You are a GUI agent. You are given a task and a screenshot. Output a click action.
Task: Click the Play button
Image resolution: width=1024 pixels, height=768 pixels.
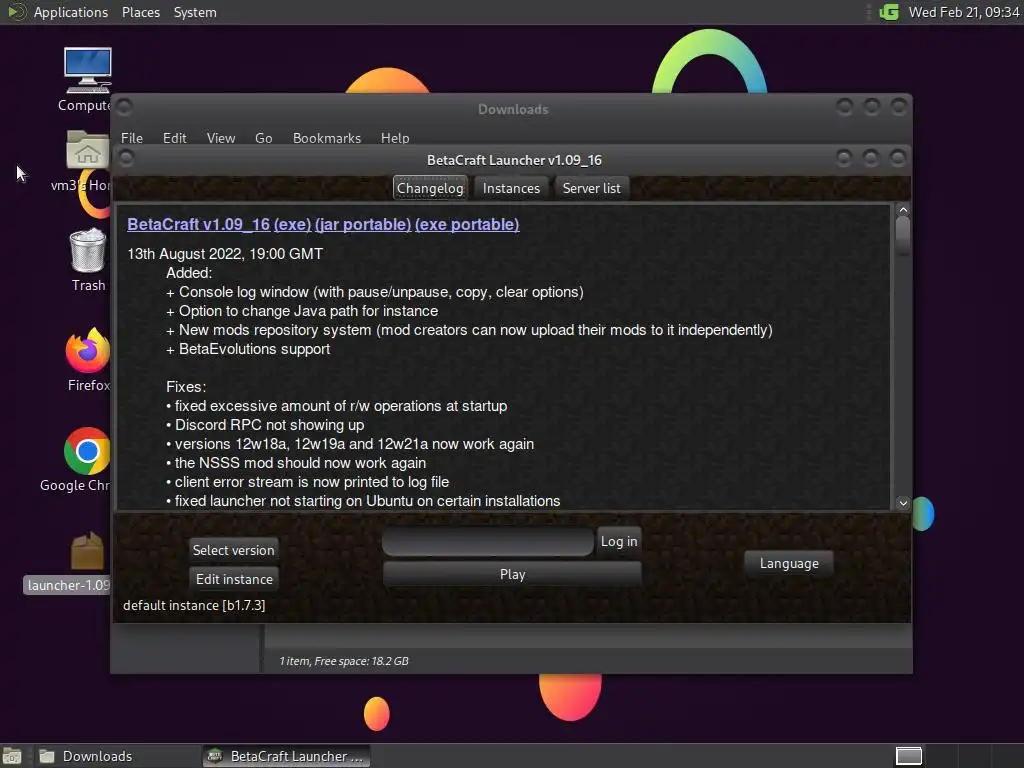click(512, 574)
